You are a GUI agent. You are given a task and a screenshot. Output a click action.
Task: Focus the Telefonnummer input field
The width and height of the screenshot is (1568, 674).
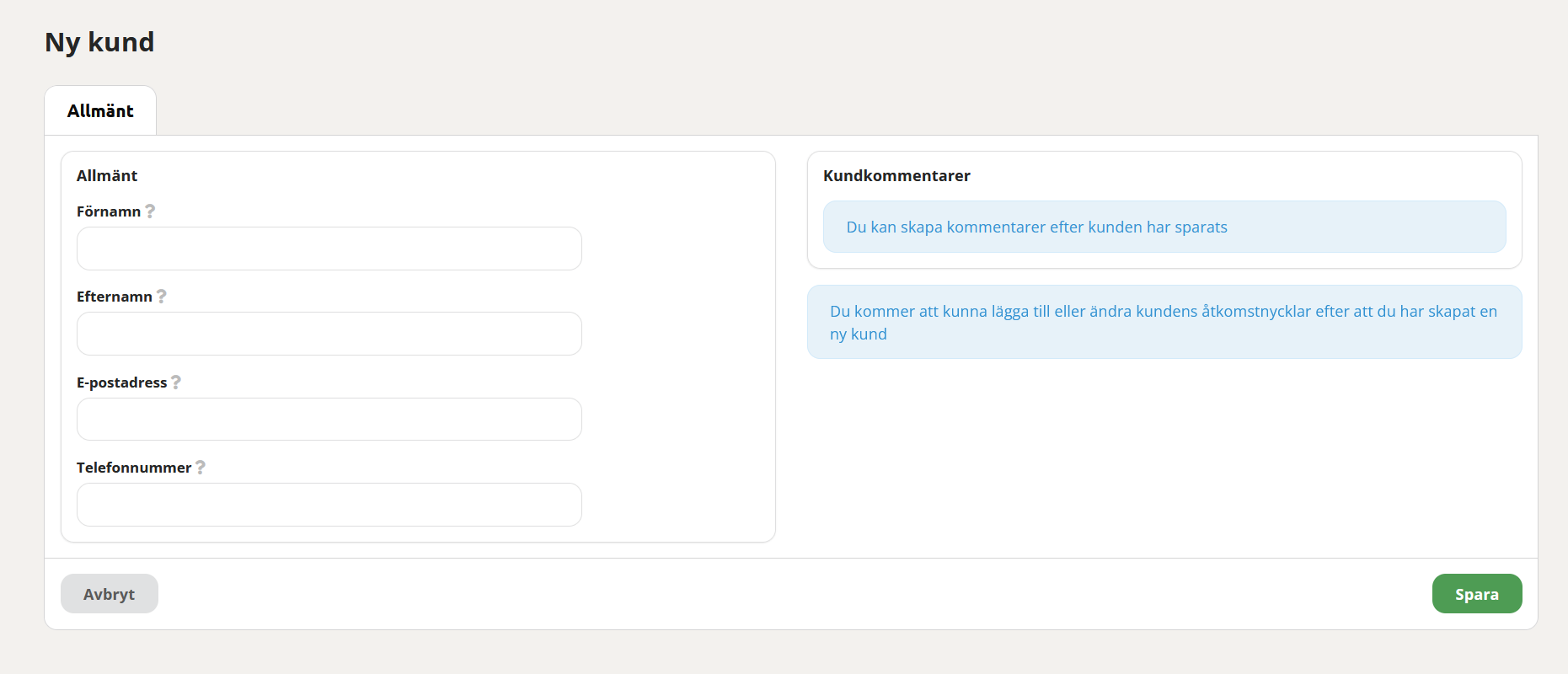329,505
